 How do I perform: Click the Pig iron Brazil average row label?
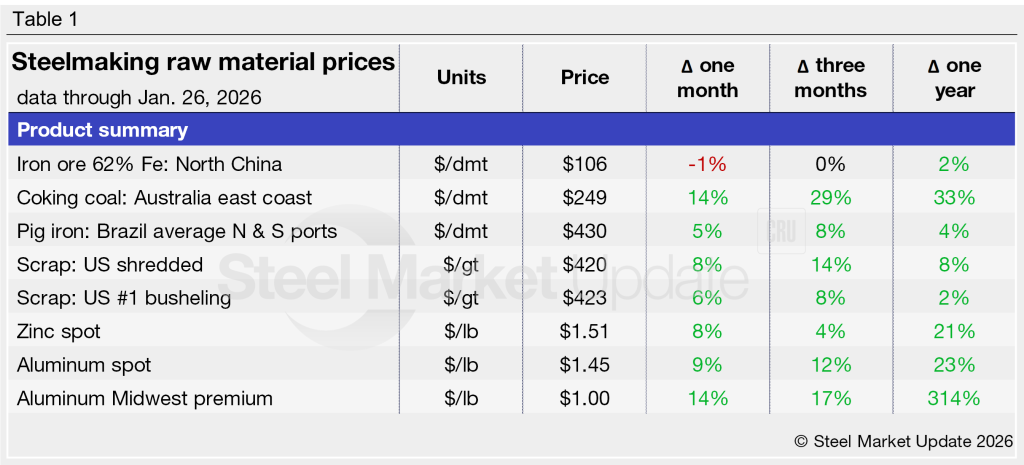pos(177,231)
